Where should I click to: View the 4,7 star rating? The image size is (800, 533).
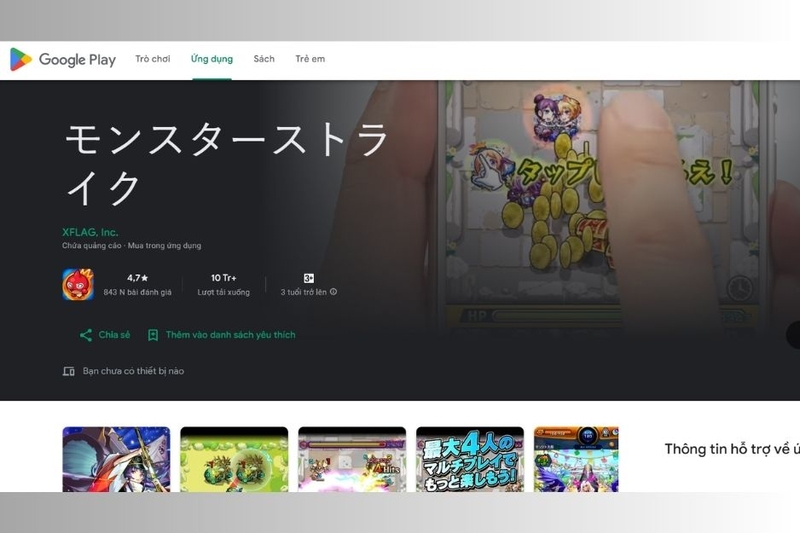(137, 278)
